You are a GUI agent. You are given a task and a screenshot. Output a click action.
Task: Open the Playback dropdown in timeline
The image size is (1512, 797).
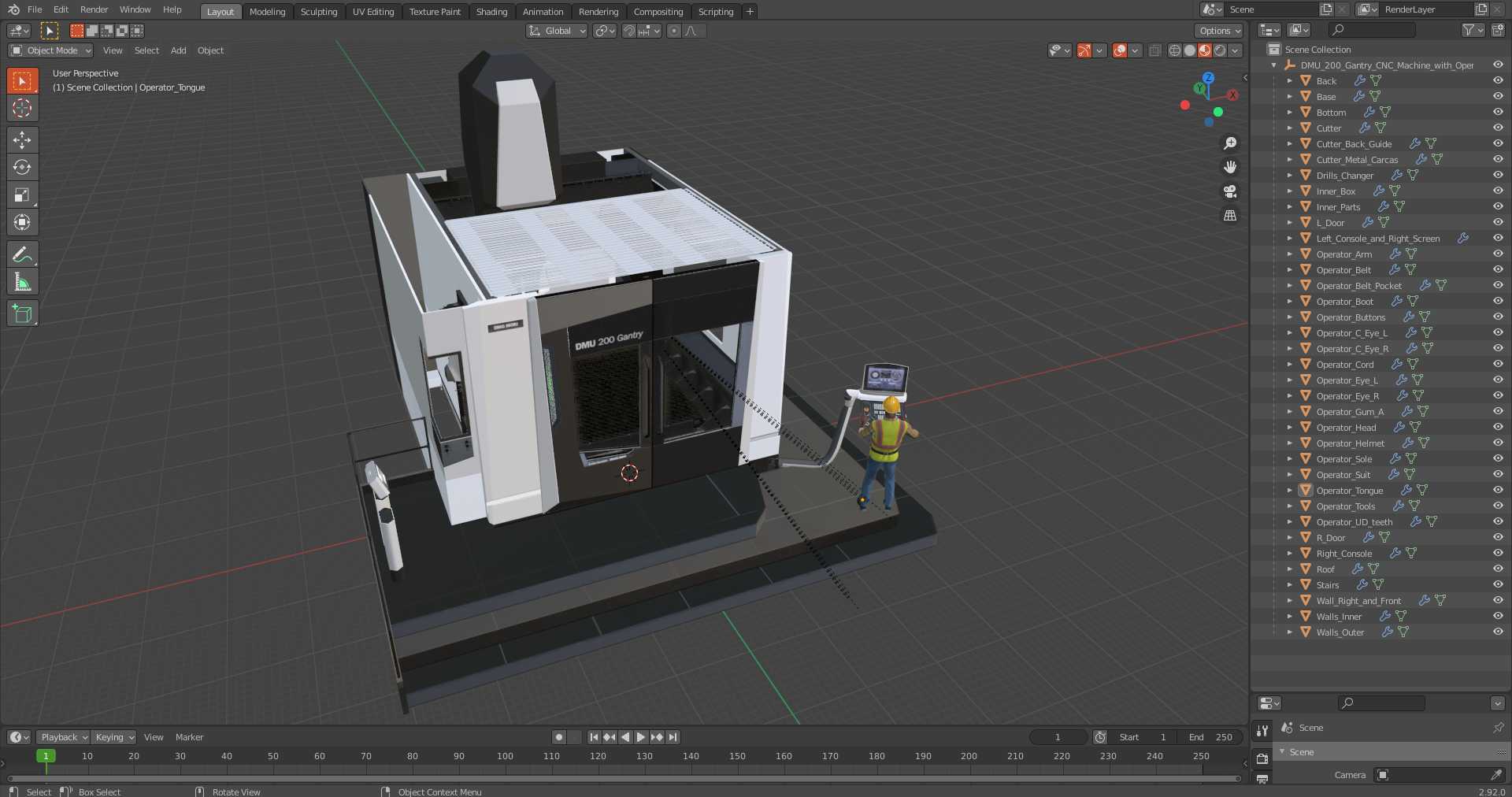click(x=64, y=737)
